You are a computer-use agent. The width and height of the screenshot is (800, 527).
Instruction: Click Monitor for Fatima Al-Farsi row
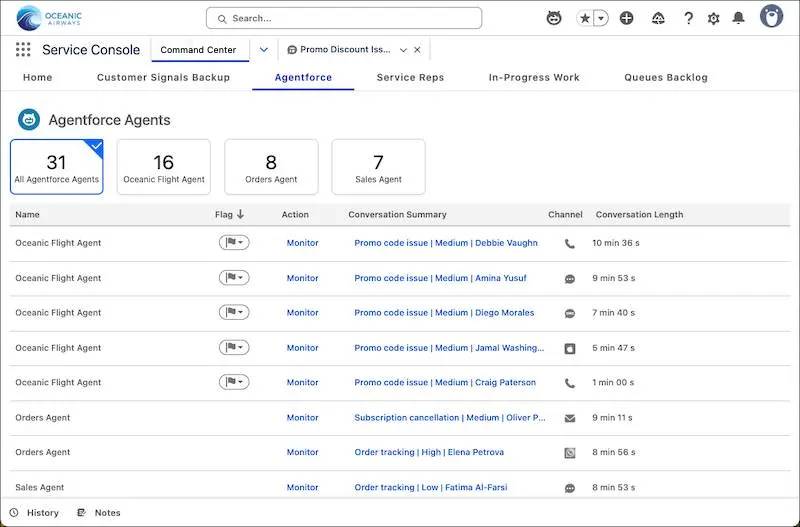click(303, 487)
